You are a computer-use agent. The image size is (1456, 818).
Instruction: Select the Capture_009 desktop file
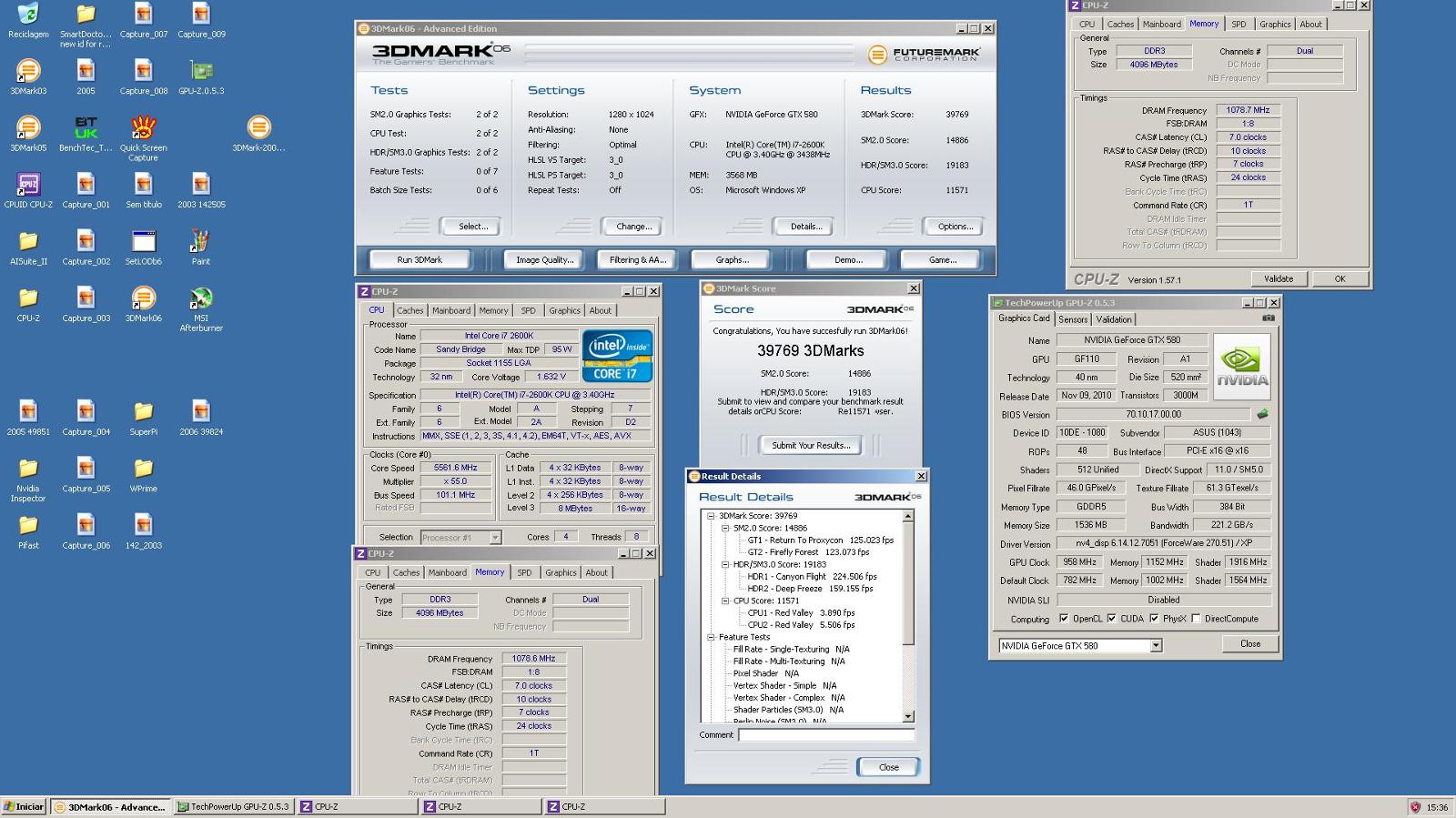pyautogui.click(x=201, y=20)
